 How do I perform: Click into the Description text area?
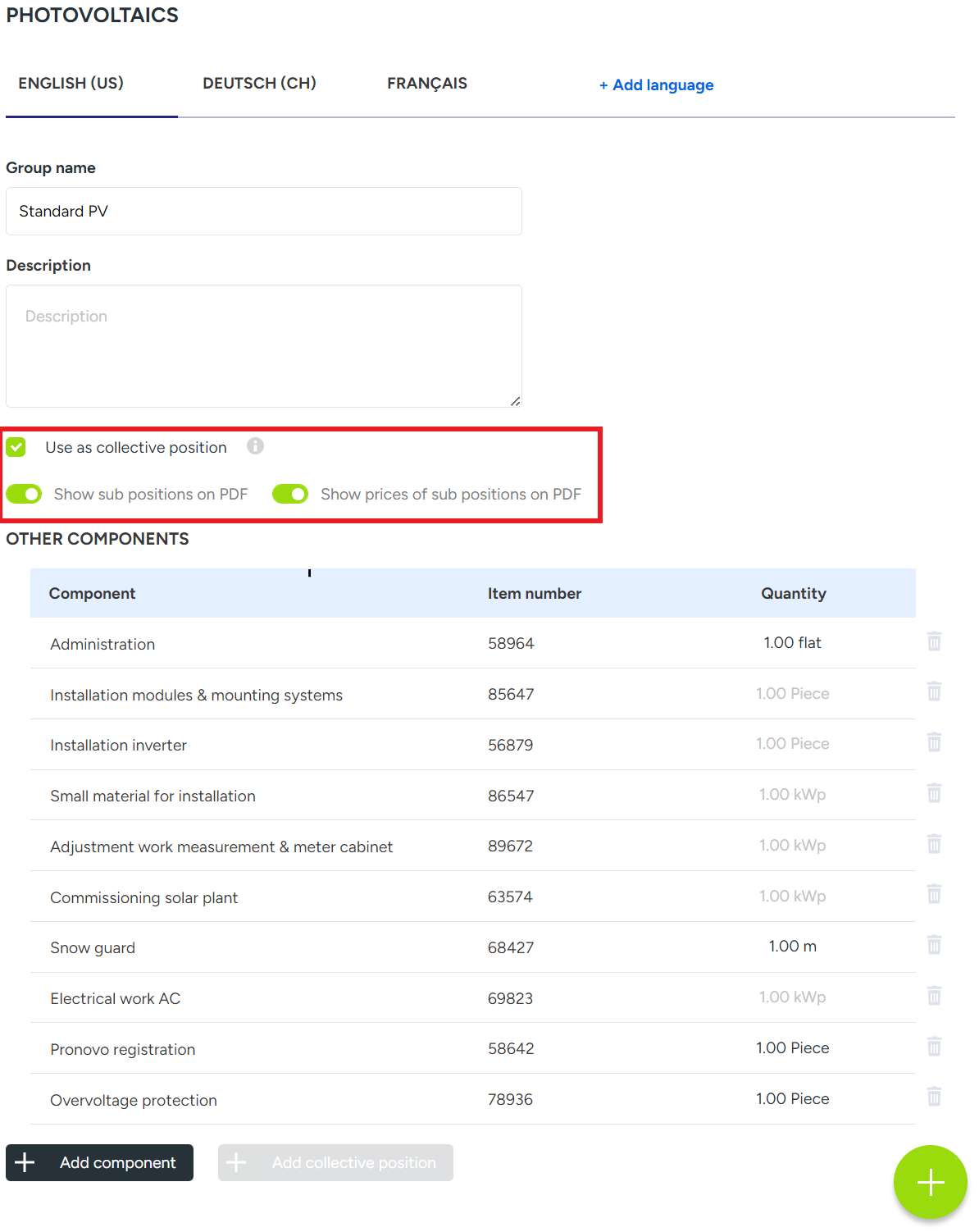click(x=263, y=346)
